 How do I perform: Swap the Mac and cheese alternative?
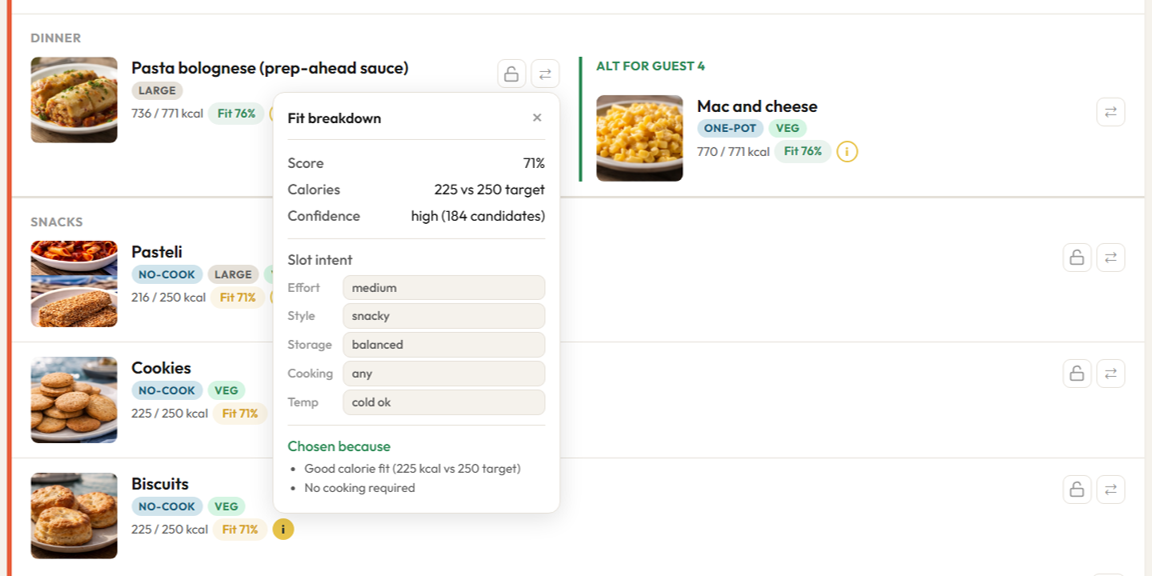click(x=1110, y=112)
